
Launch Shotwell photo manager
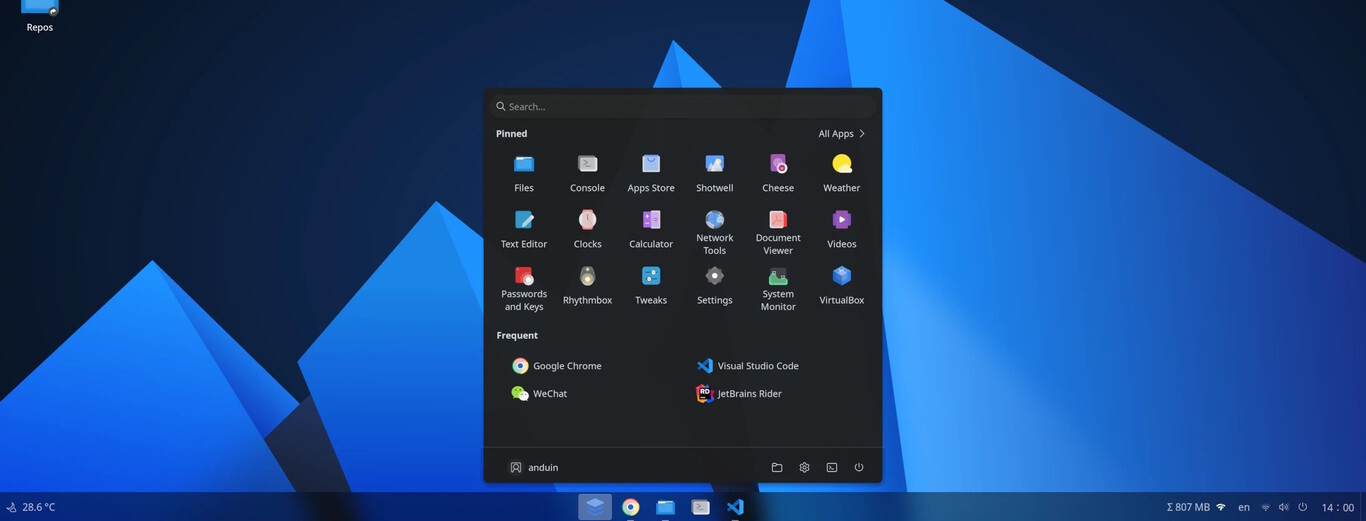(714, 172)
